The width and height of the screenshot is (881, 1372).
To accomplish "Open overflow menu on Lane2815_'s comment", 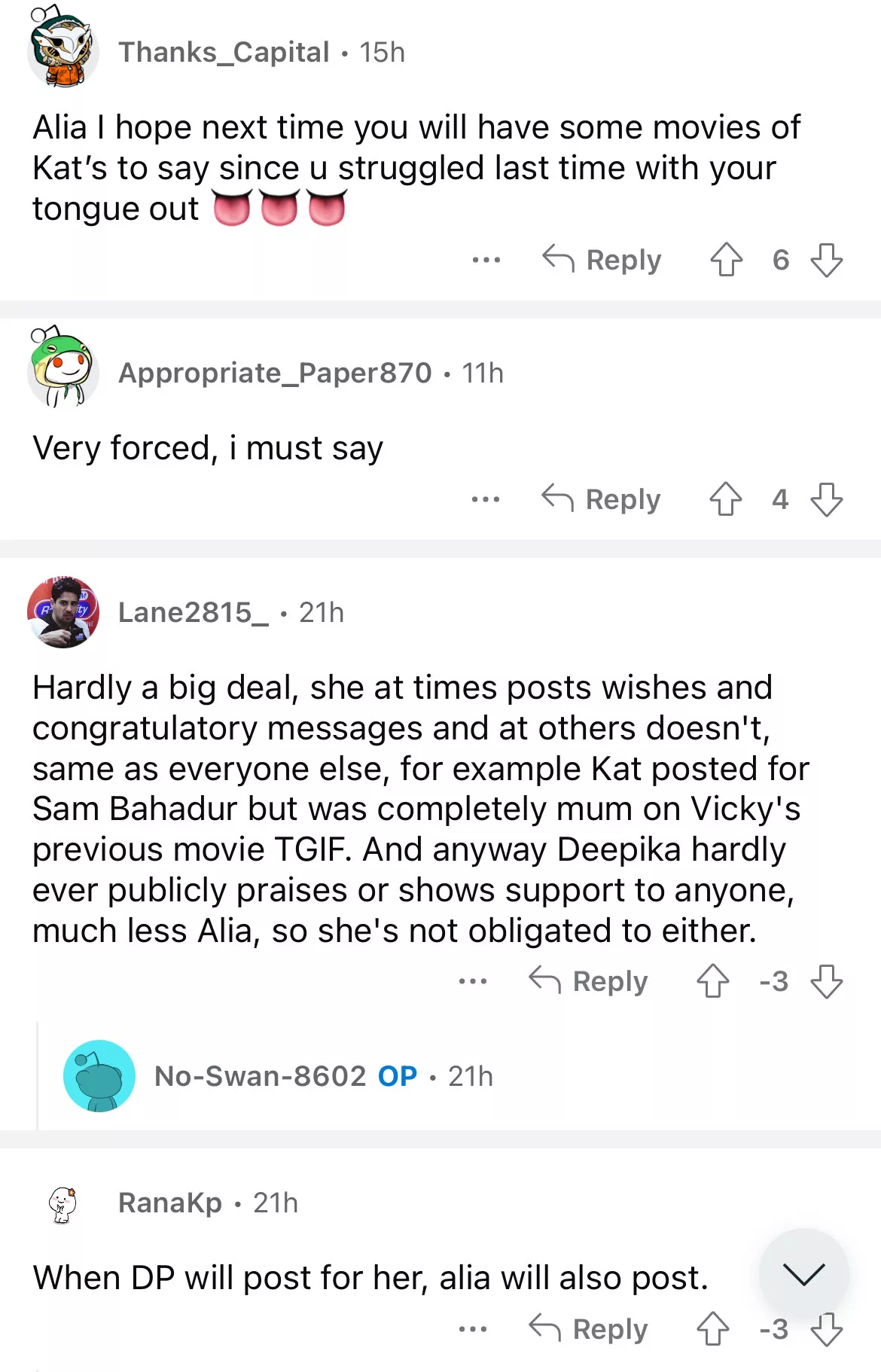I will click(472, 981).
